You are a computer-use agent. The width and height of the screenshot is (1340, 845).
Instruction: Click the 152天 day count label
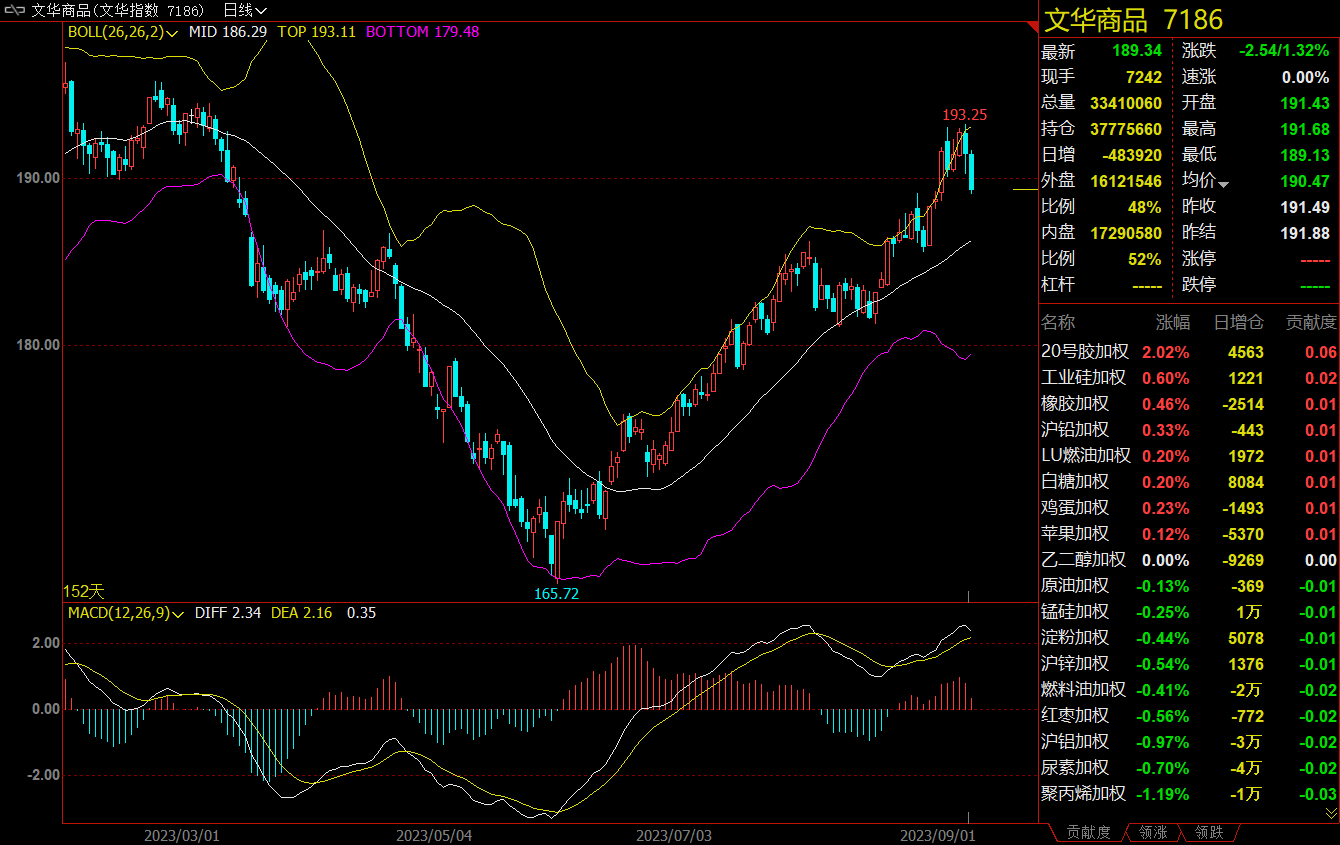coord(84,592)
